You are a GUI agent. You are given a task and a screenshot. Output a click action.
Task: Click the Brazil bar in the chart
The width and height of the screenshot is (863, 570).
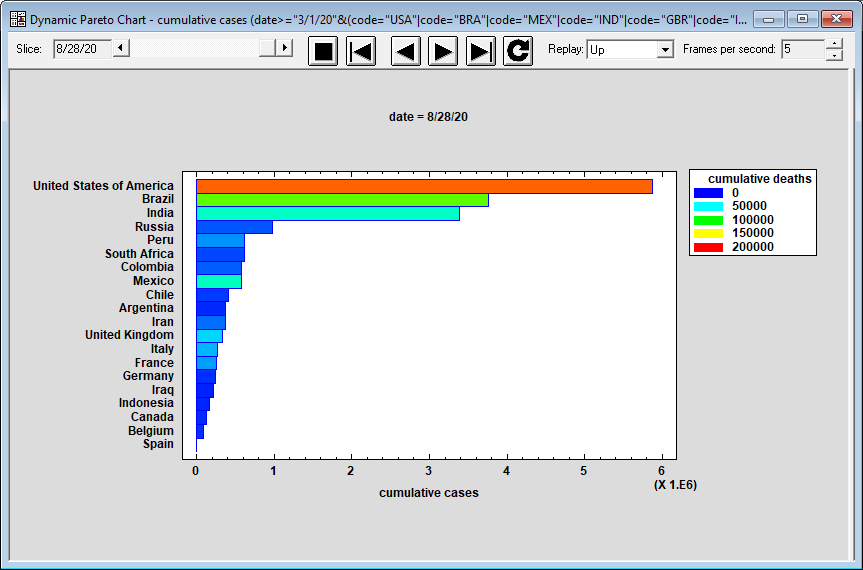342,200
